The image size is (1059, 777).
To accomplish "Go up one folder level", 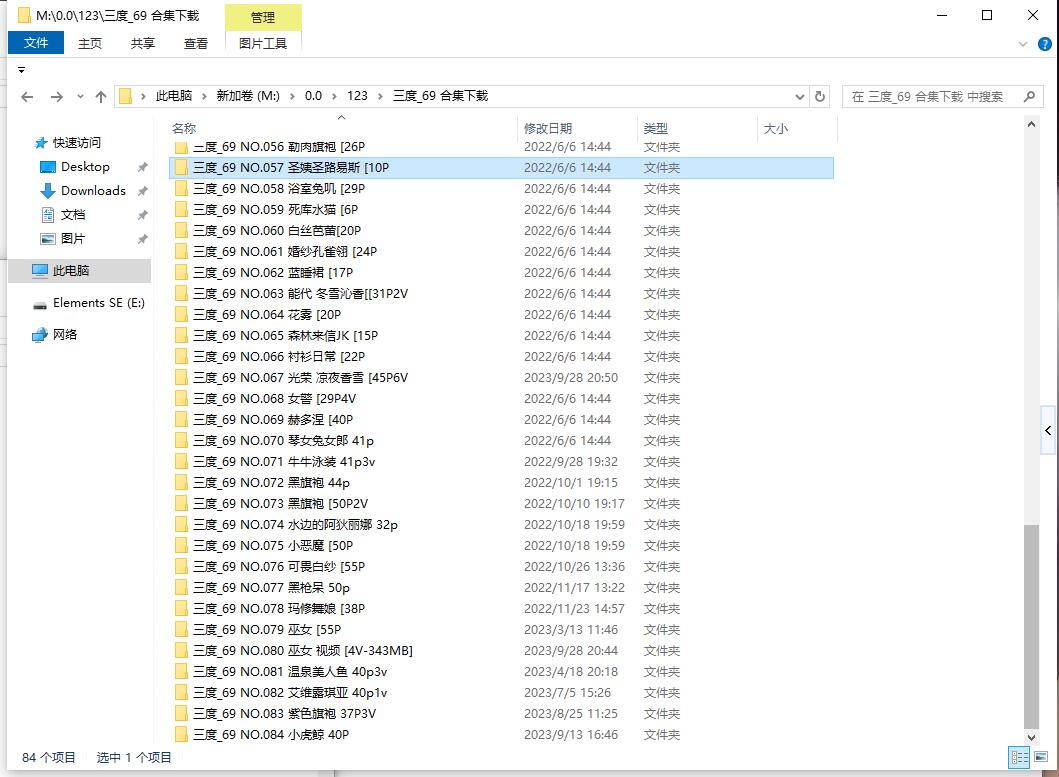I will point(101,97).
